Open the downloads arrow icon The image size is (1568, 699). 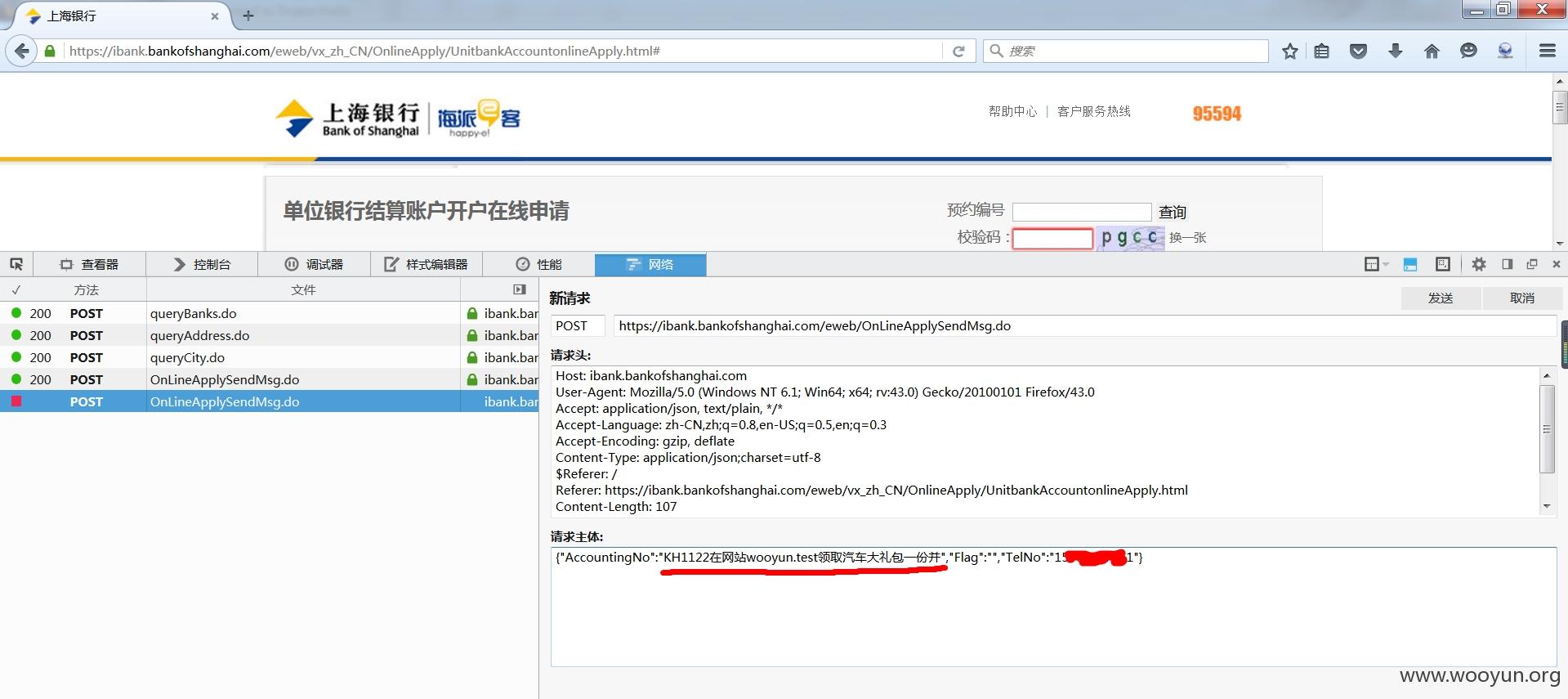tap(1396, 51)
